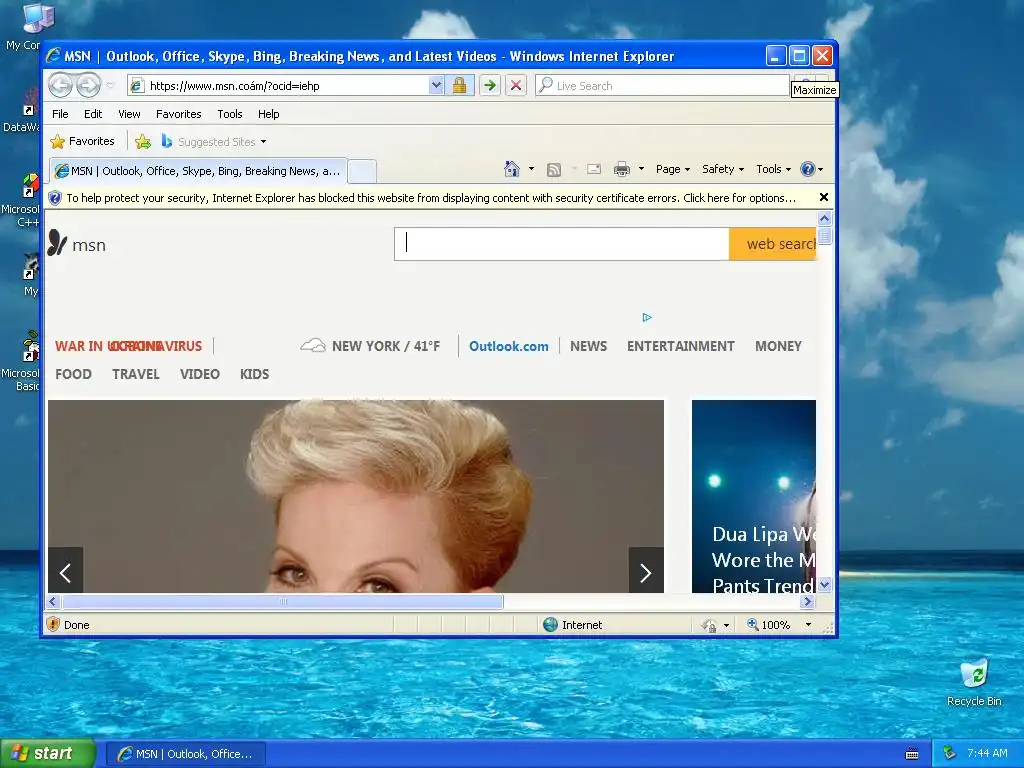The height and width of the screenshot is (768, 1024).
Task: Click the vertical scrollbar down arrow
Action: pyautogui.click(x=825, y=584)
